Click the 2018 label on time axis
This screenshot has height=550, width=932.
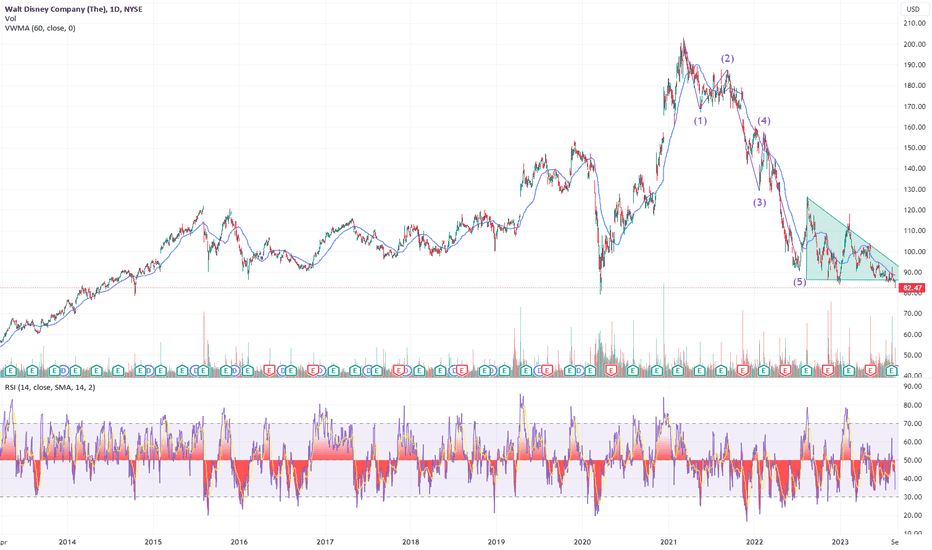[x=411, y=542]
